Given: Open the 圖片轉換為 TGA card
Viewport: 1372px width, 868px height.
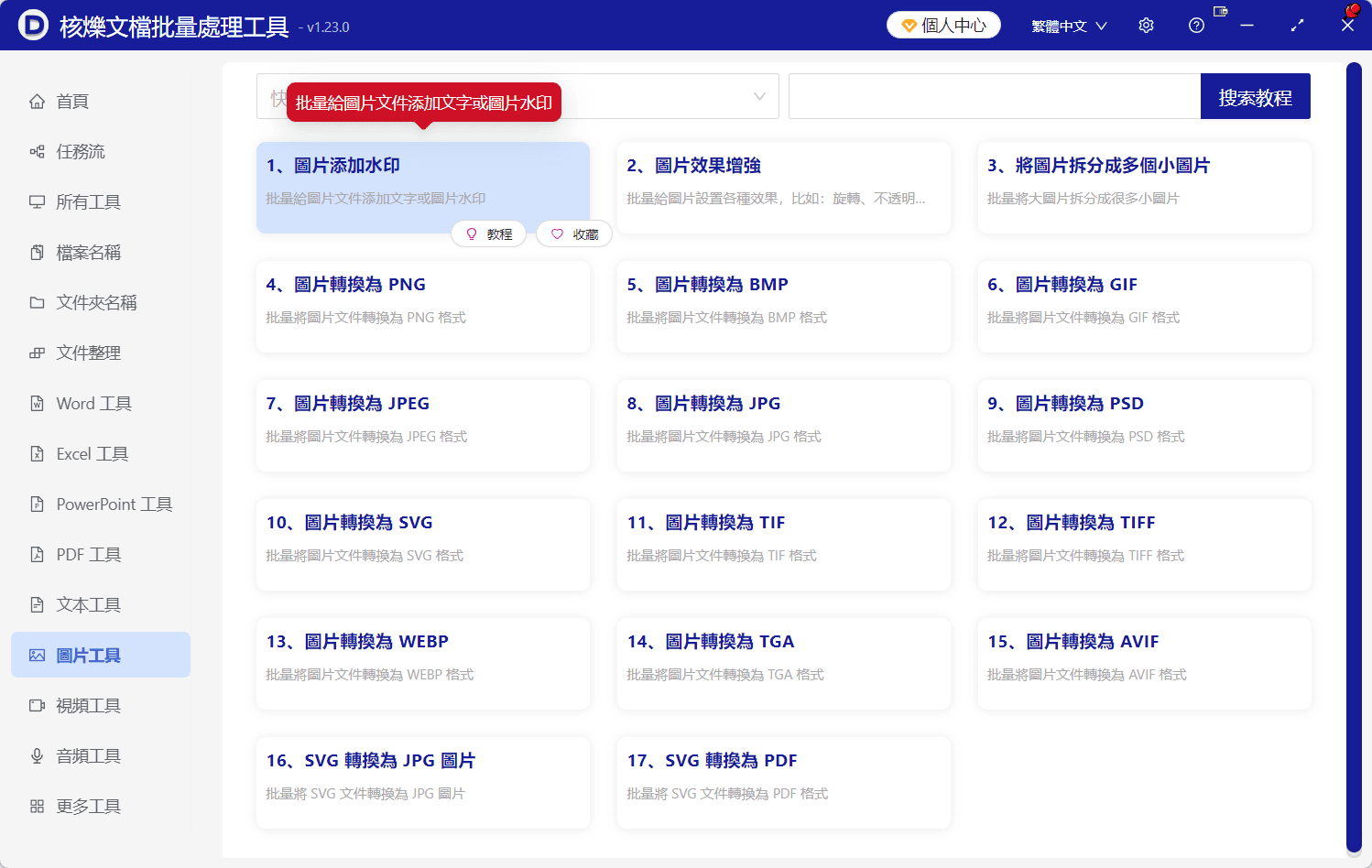Looking at the screenshot, I should pos(784,664).
